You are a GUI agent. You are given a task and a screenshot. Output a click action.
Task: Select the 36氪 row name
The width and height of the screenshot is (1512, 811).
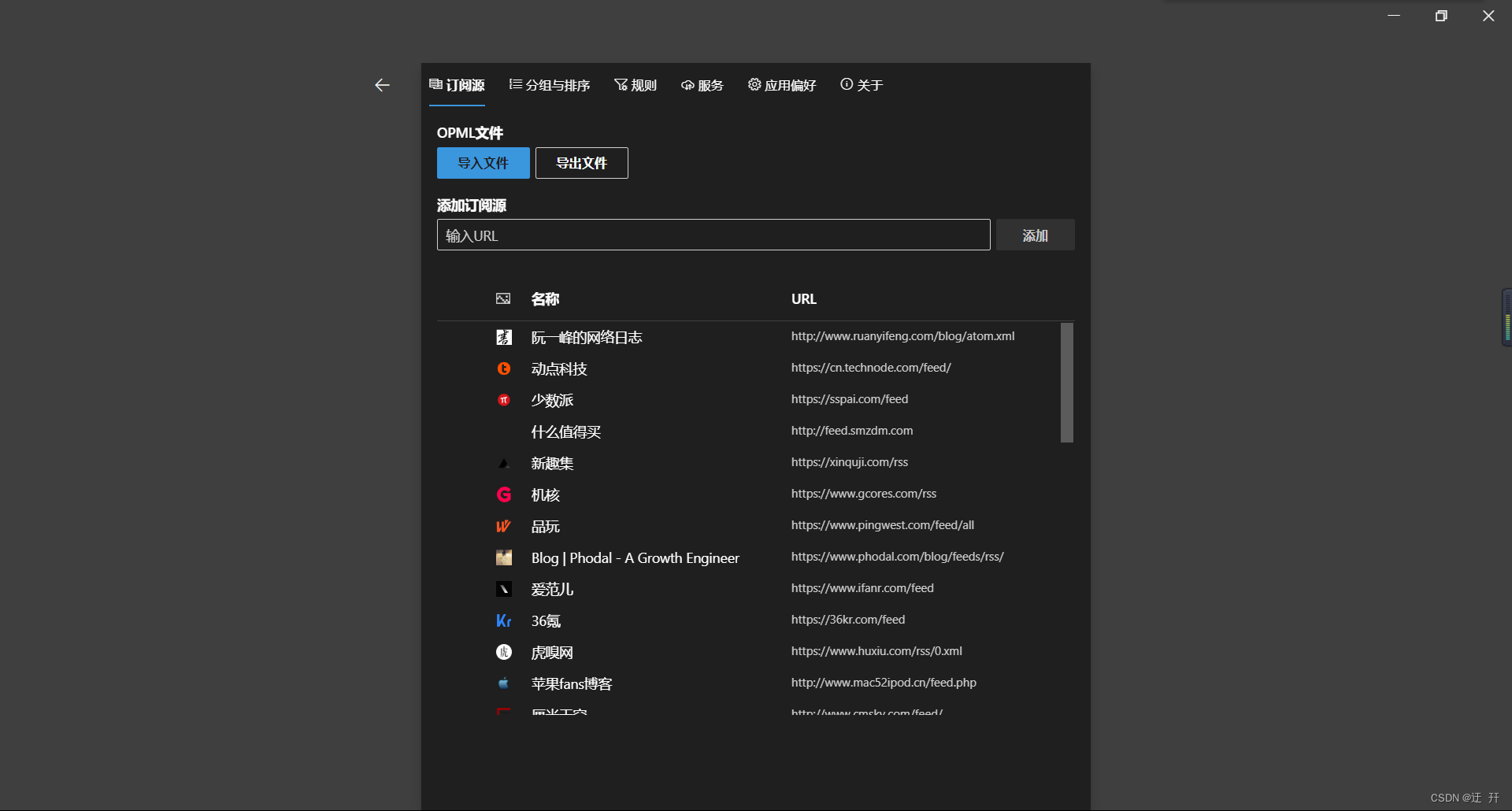[546, 620]
